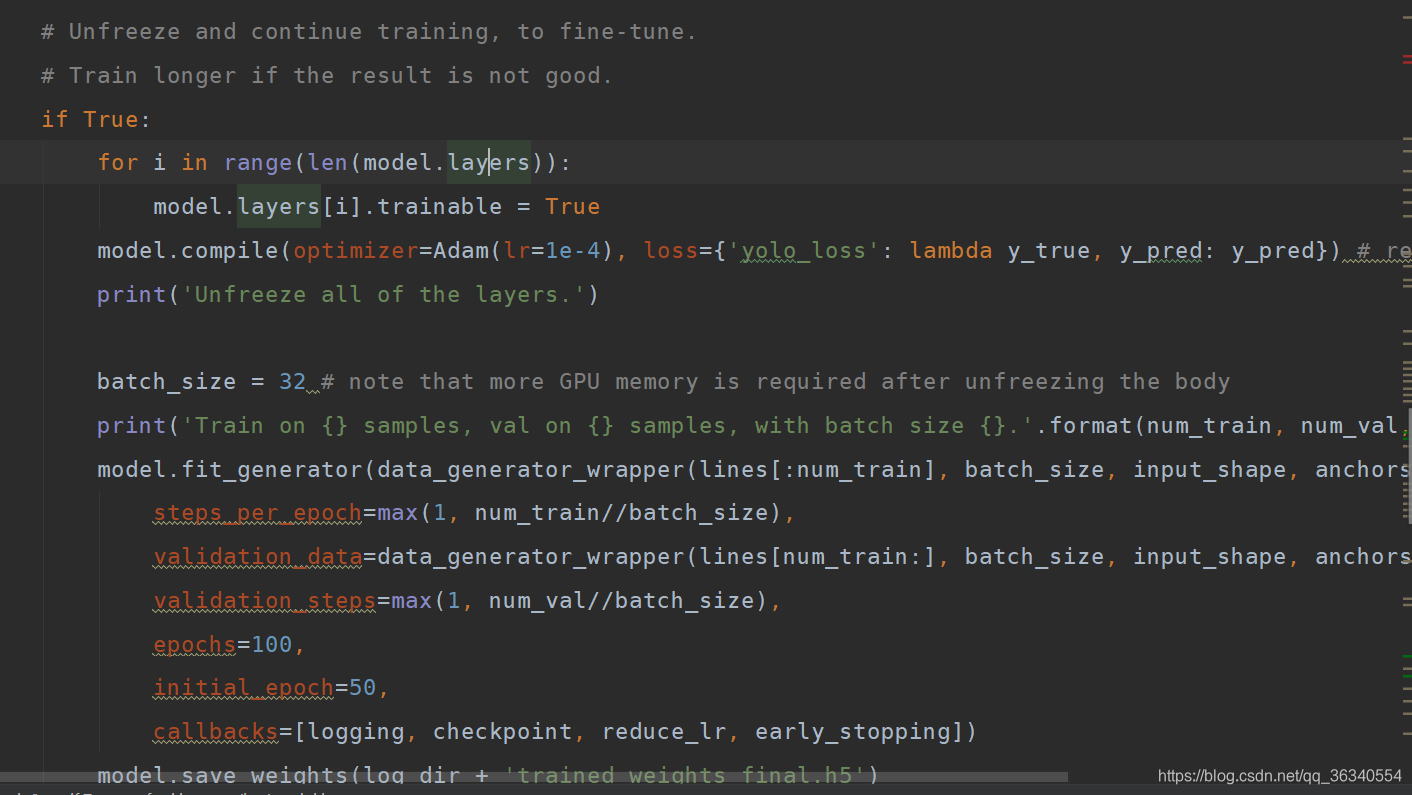The width and height of the screenshot is (1412, 795).
Task: Click the comment "# Train longer if the result is not good."
Action: tap(327, 76)
